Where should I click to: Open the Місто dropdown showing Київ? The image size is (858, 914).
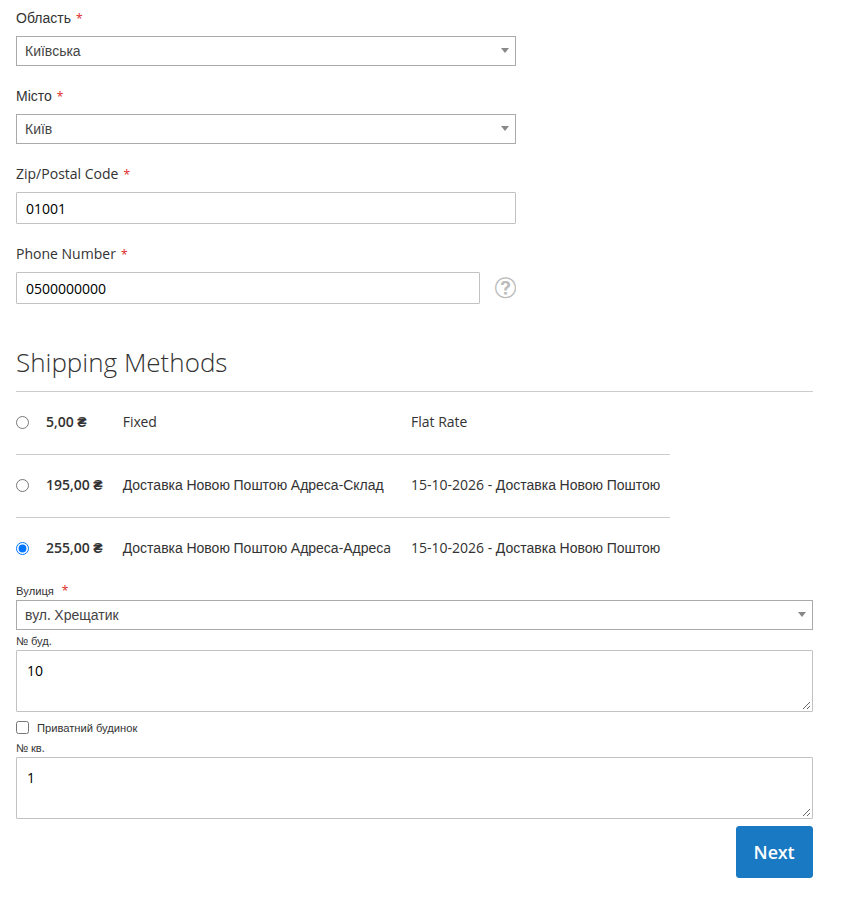pyautogui.click(x=266, y=129)
